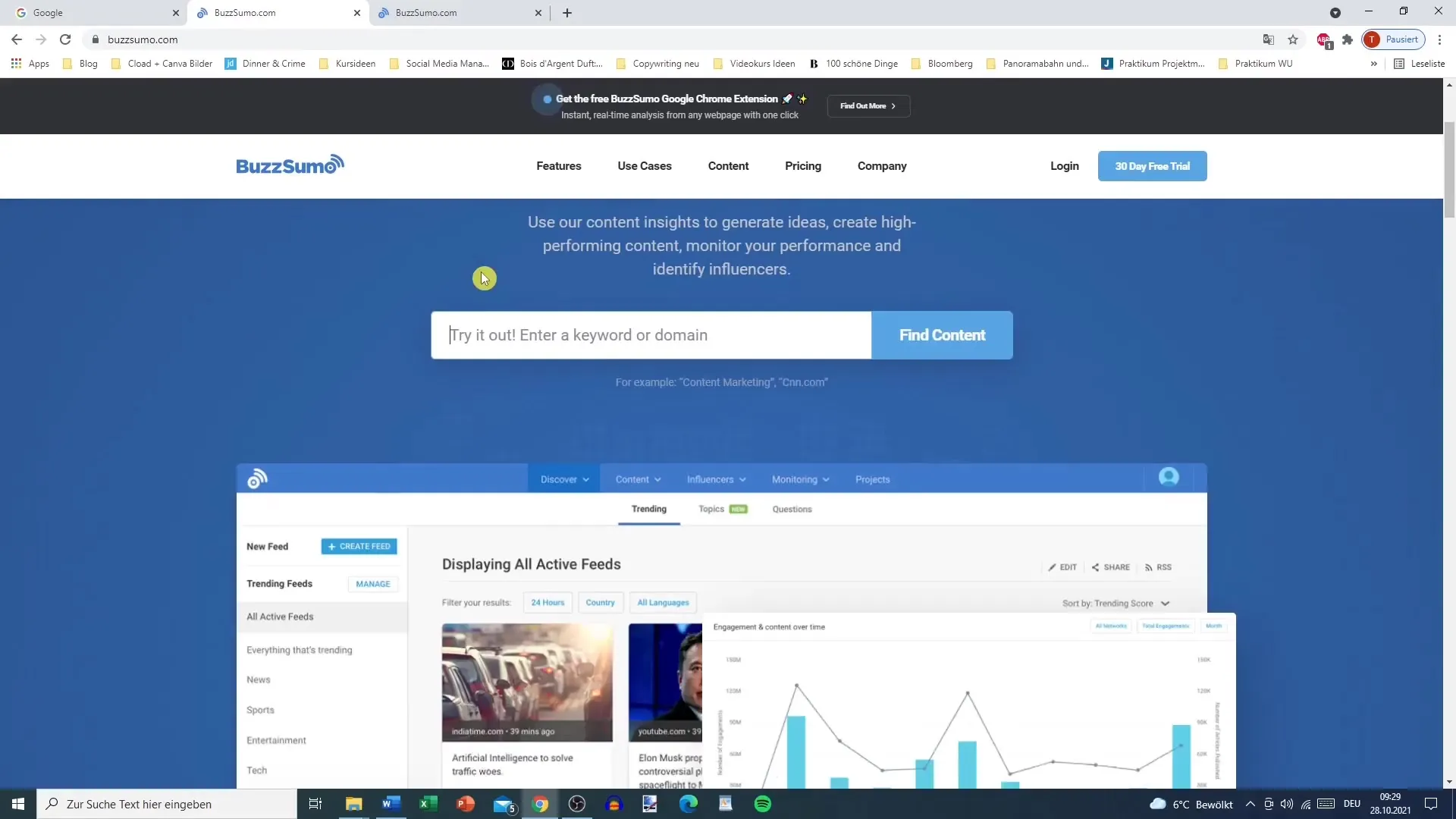Screen dimensions: 1456x819
Task: Open the Use Cases menu
Action: [645, 166]
